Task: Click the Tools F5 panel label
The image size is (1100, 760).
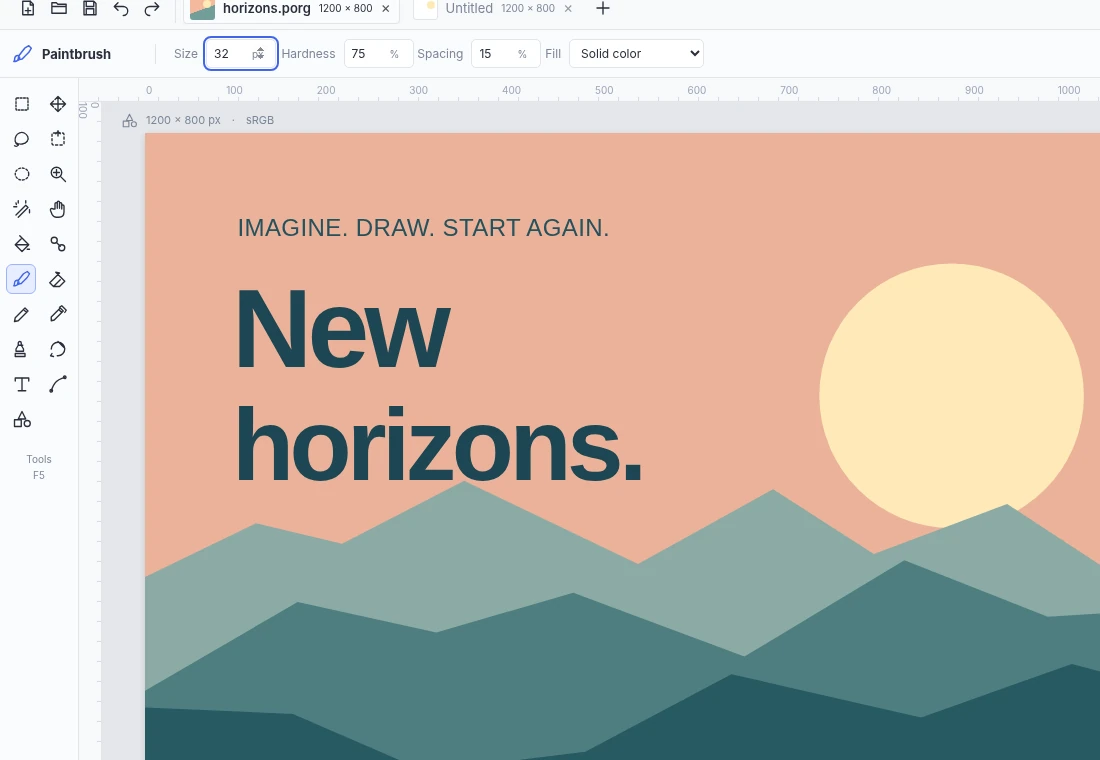Action: point(39,467)
